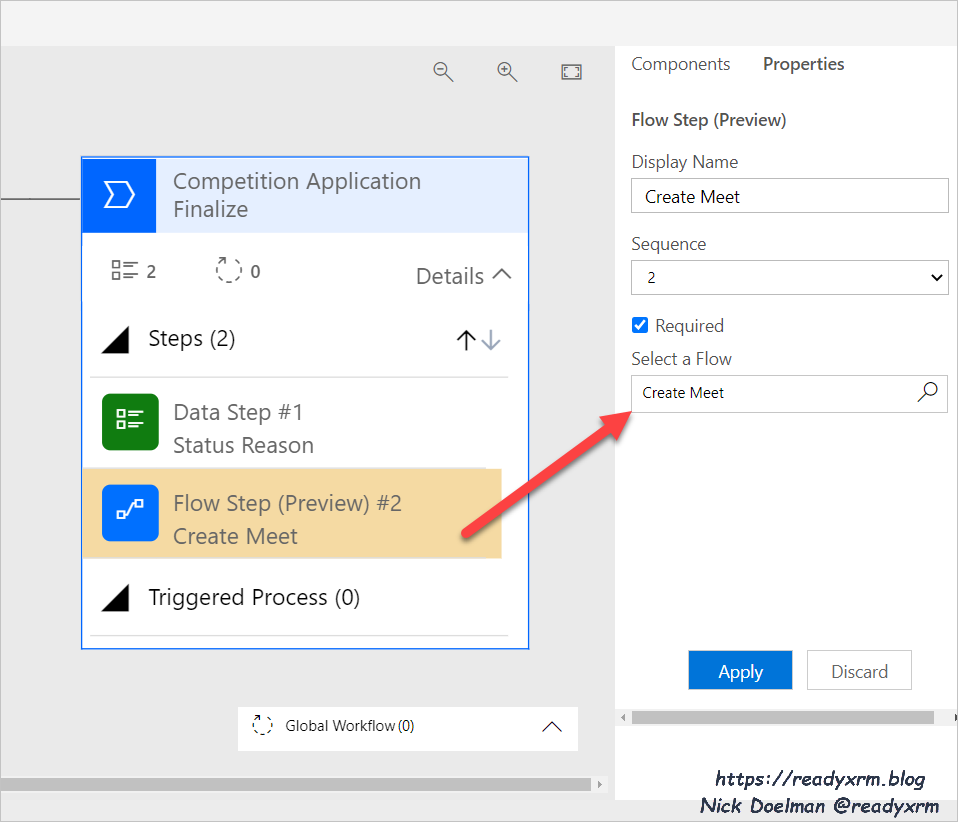
Task: Click the zoom in magnifier icon
Action: (x=507, y=71)
